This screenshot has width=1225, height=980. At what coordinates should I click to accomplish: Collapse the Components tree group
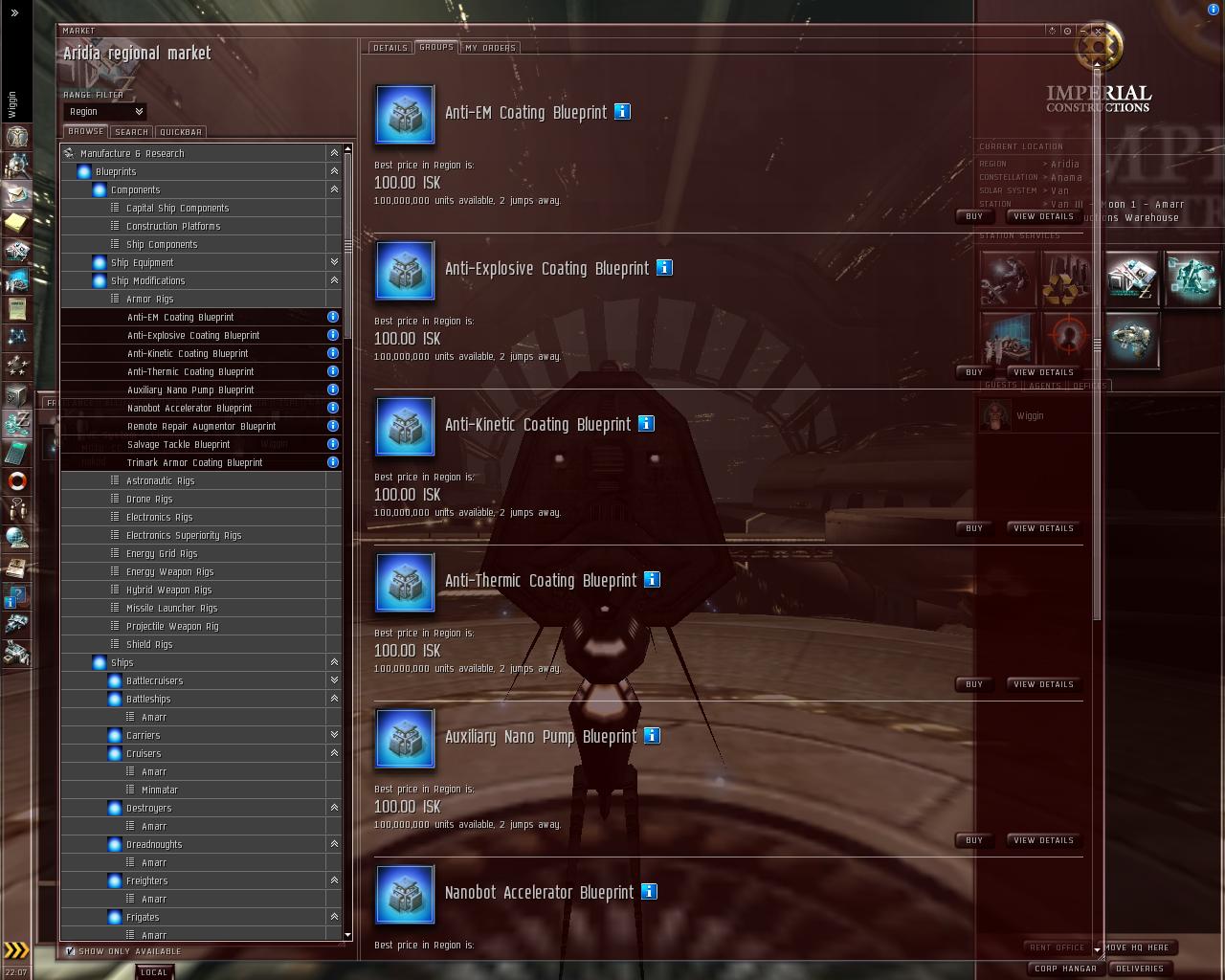click(x=334, y=189)
